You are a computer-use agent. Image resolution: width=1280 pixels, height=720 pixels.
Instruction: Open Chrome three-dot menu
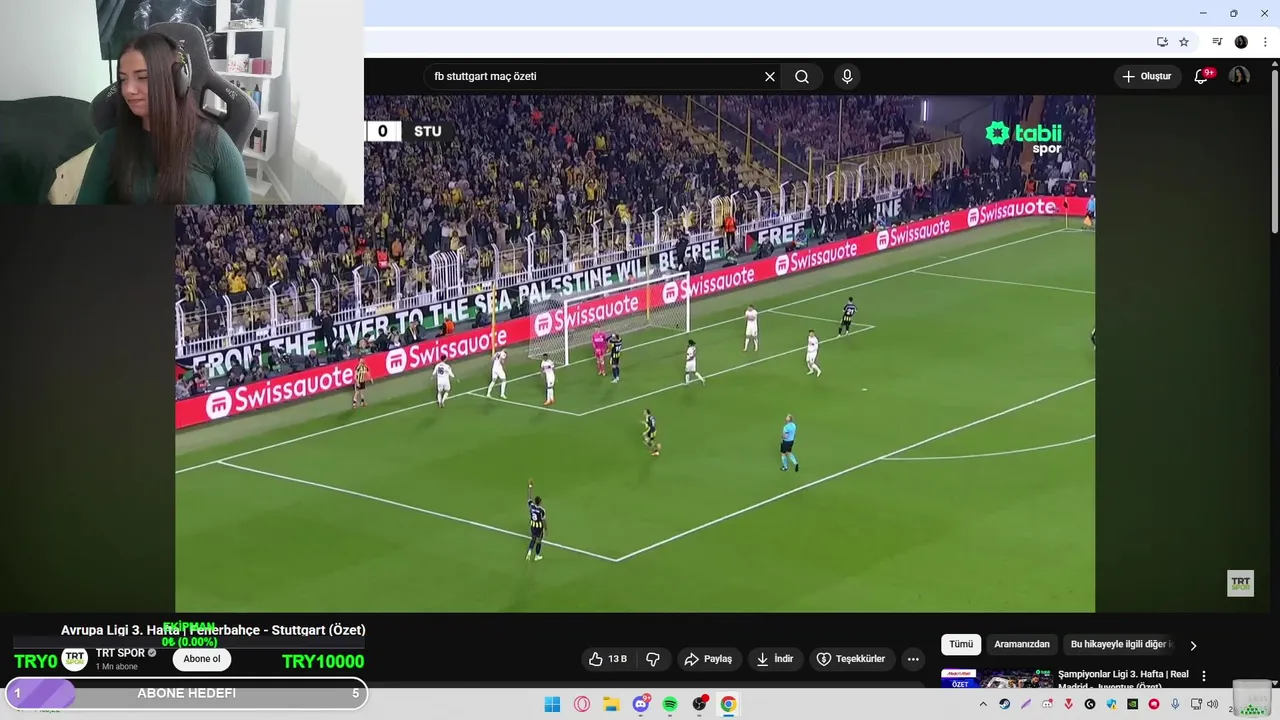pos(1265,42)
